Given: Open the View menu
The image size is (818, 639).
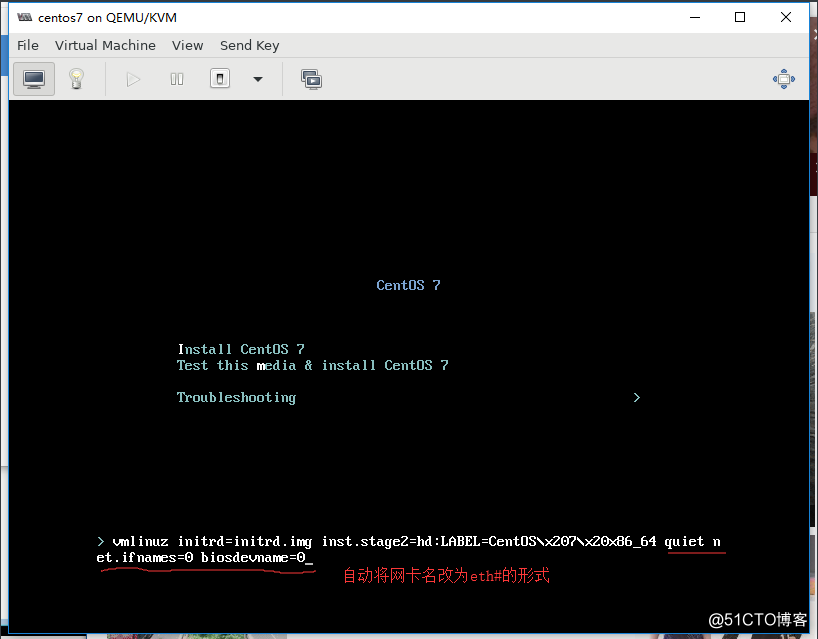Looking at the screenshot, I should pos(187,45).
